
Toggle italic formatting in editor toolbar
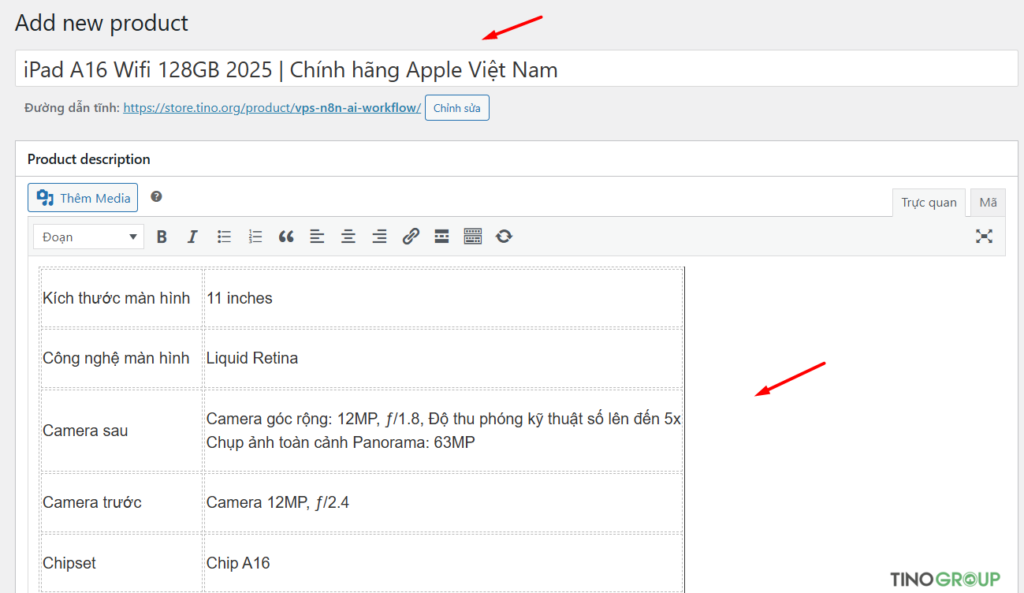point(192,236)
